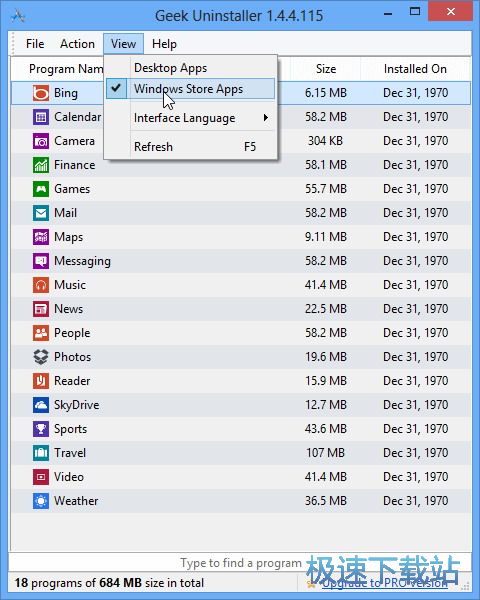Viewport: 480px width, 600px height.
Task: Sort by Installed On column header
Action: click(x=415, y=69)
